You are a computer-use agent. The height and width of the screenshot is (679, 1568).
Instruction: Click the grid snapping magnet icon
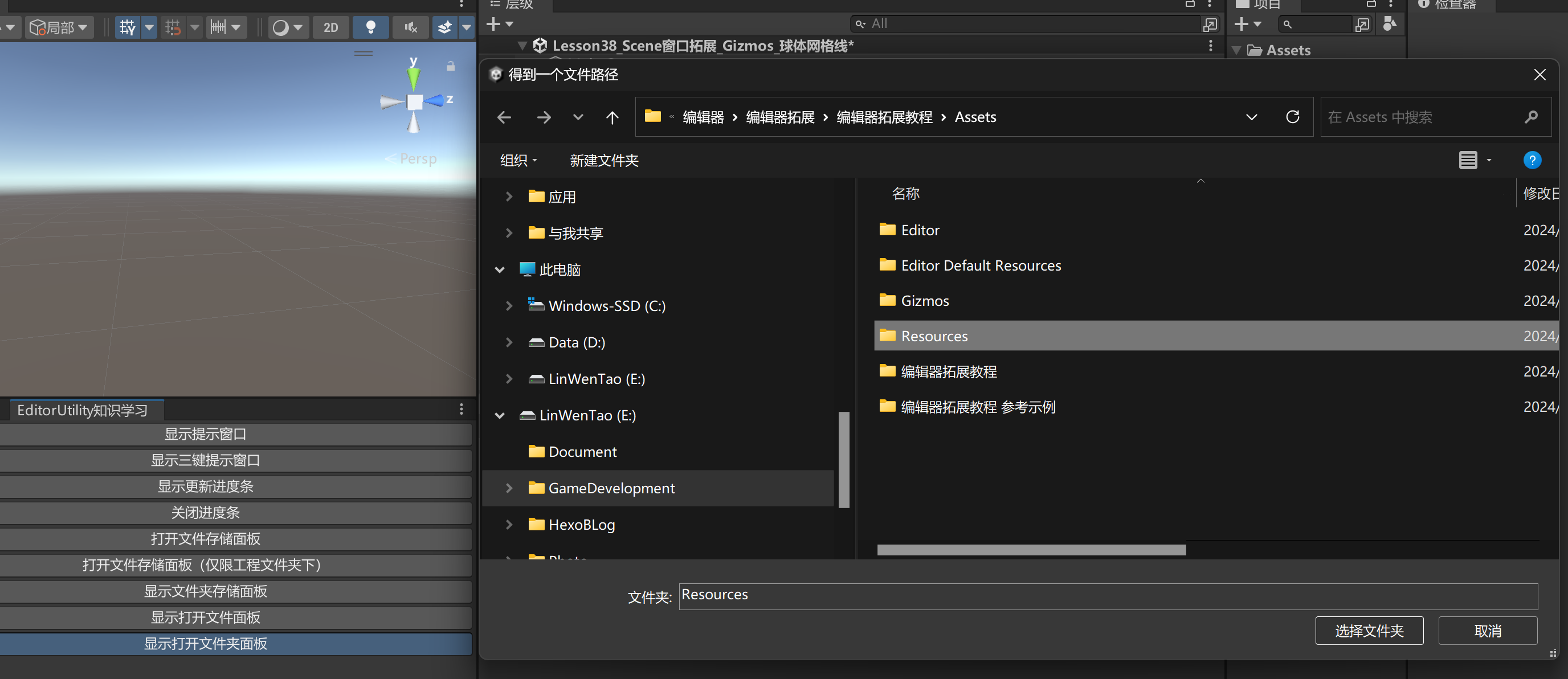tap(173, 27)
